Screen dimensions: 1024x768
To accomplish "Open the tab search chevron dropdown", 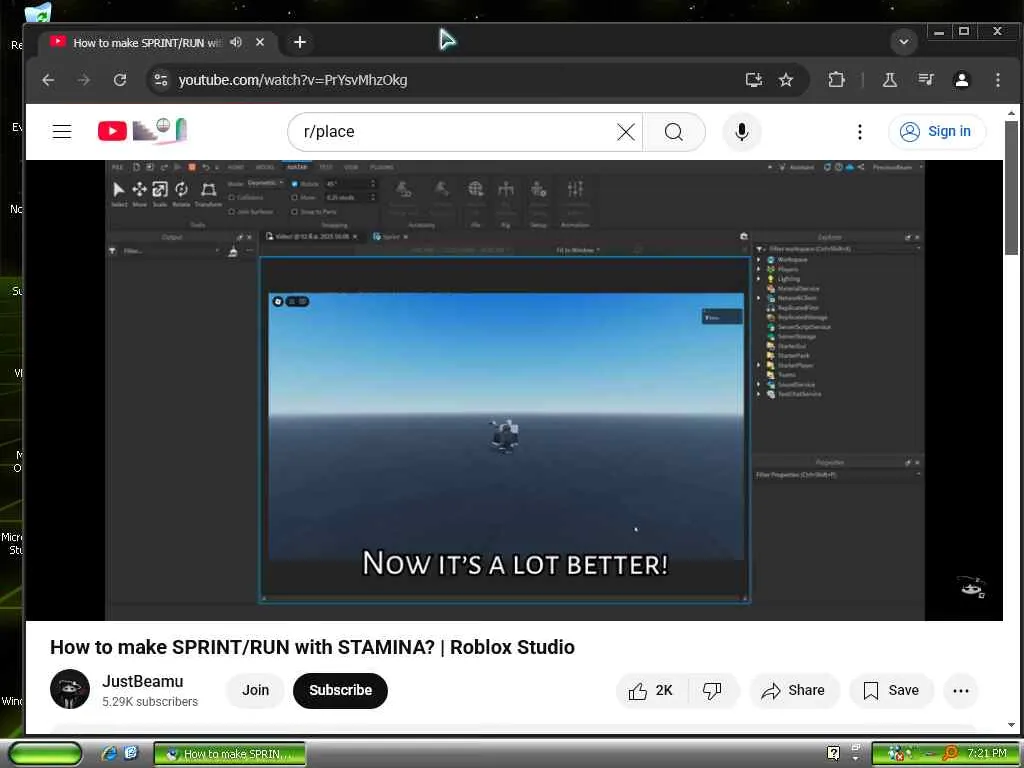I will pos(904,42).
